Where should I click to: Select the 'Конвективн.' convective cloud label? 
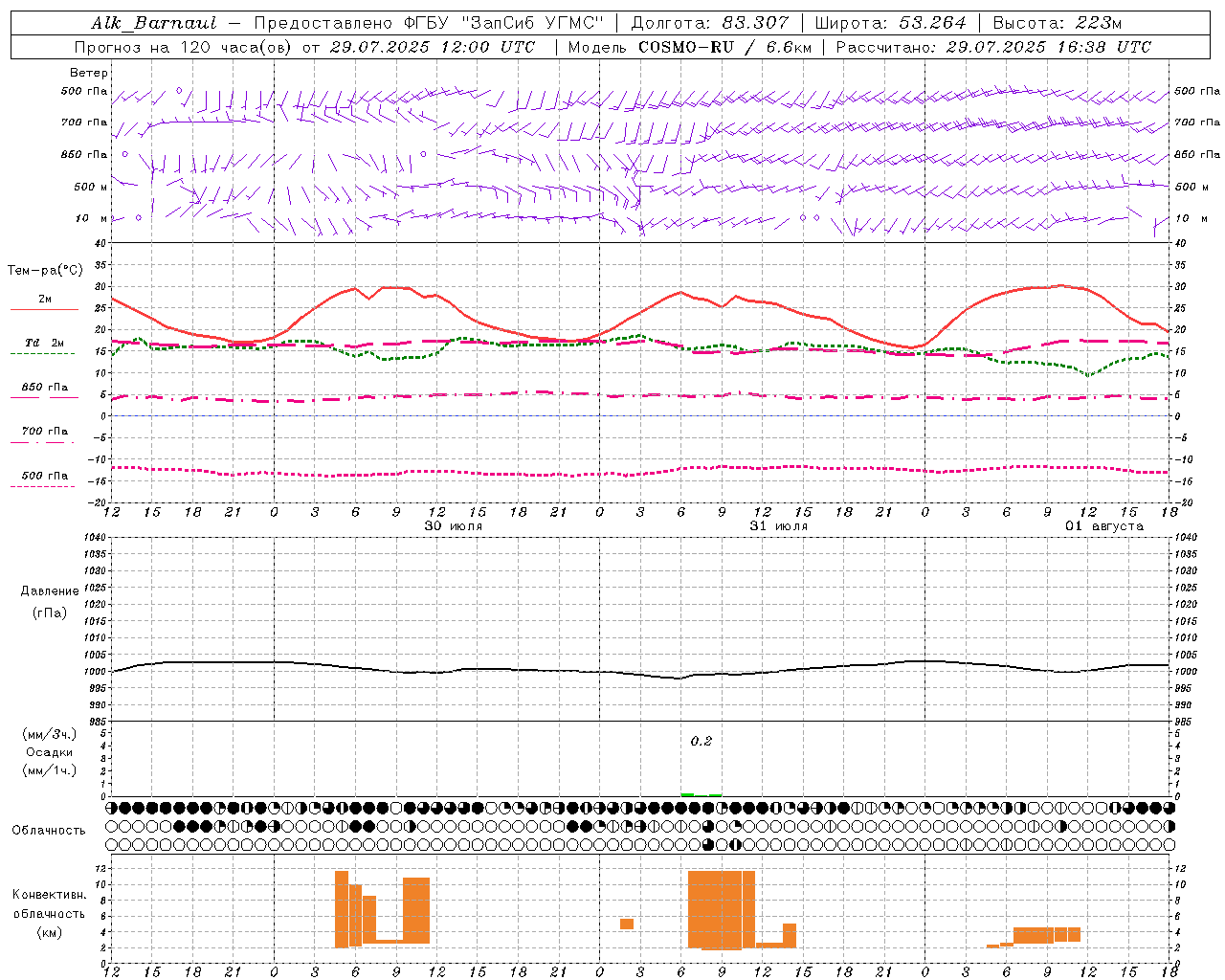50,895
